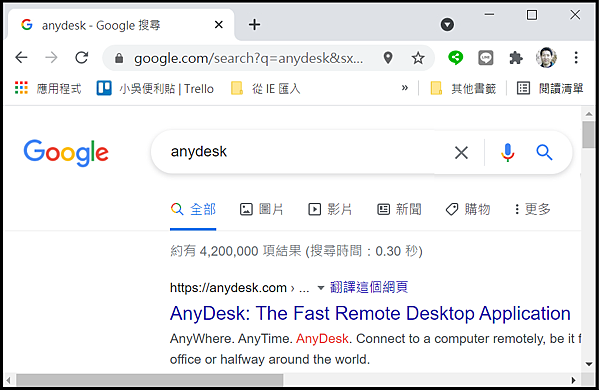Open the Extensions puzzle piece menu
600x392 pixels.
[516, 58]
